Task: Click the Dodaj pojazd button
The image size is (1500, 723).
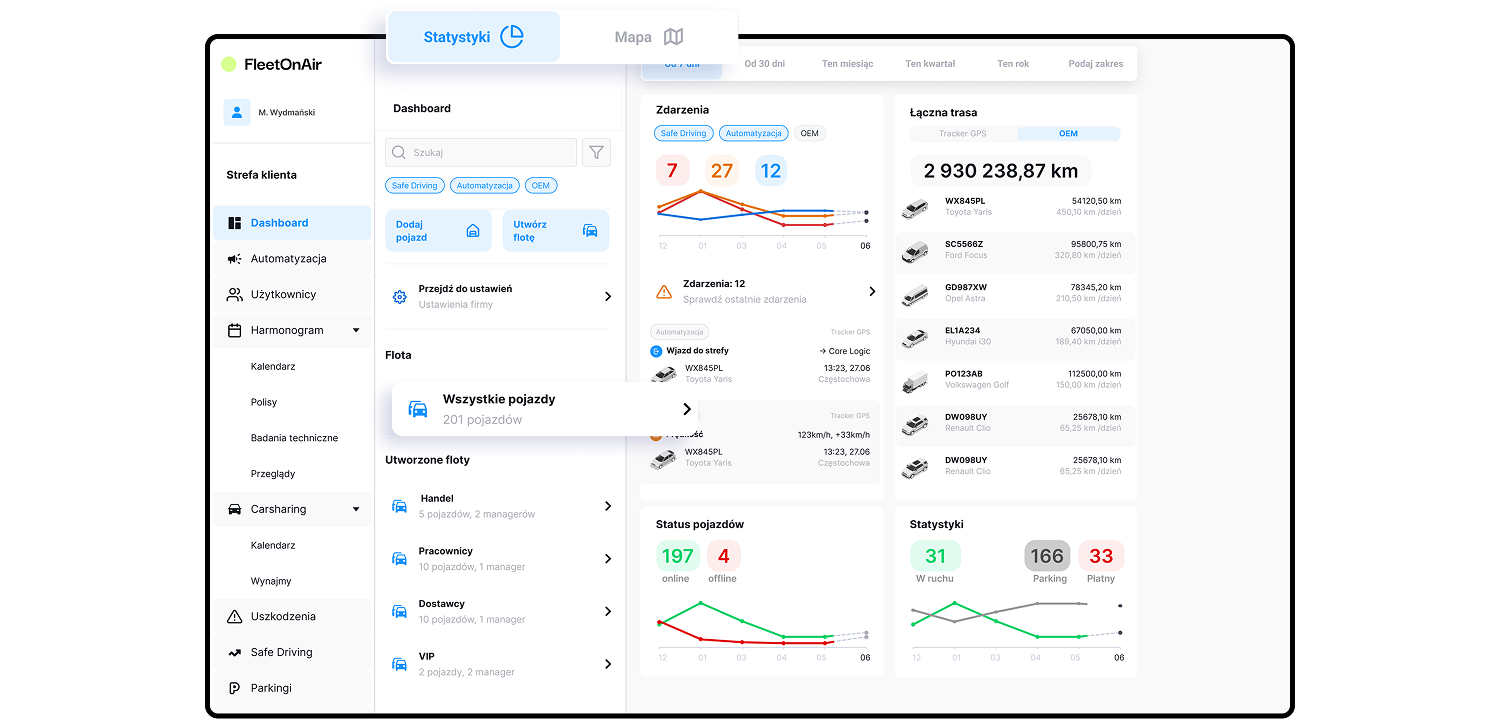Action: 438,231
